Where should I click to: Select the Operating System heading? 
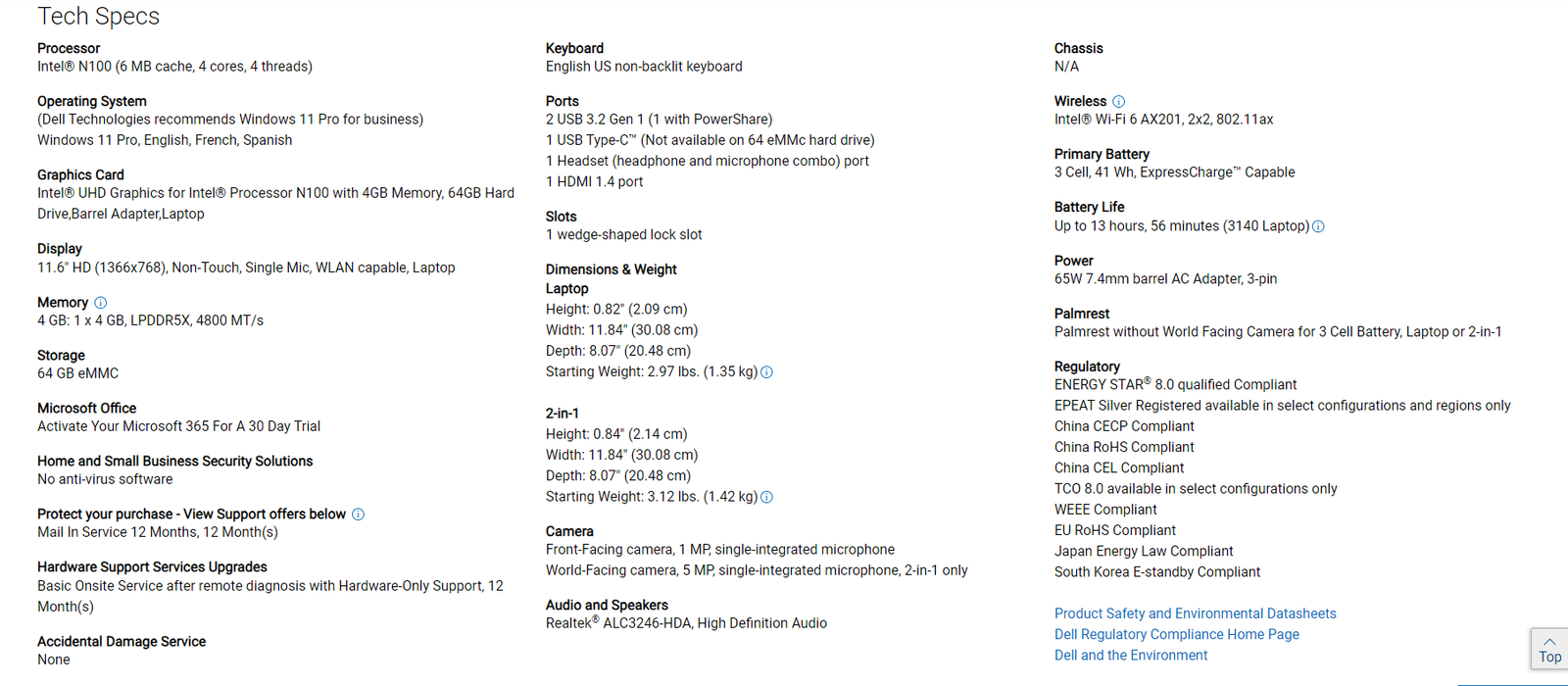[92, 101]
